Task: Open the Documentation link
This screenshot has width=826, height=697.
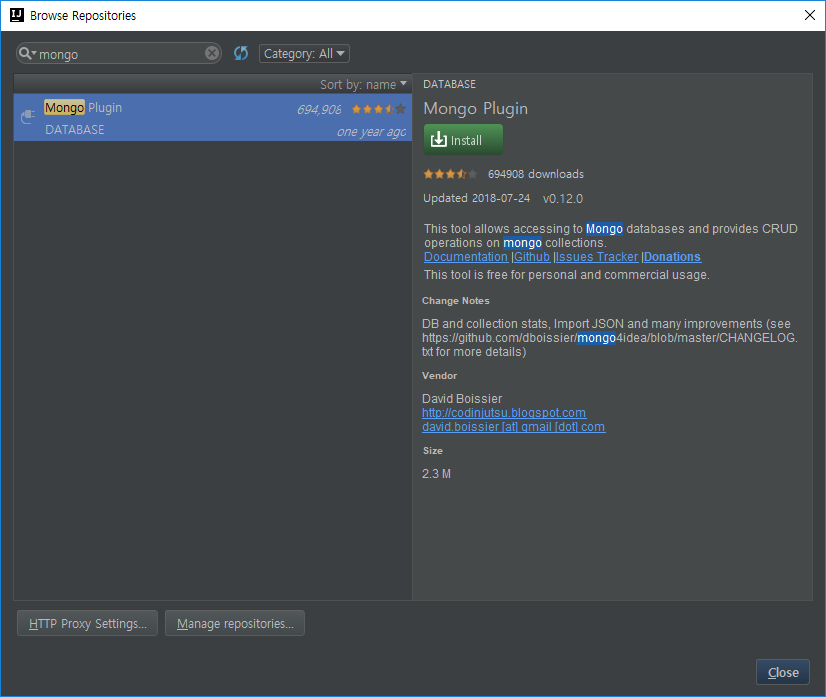Action: pyautogui.click(x=466, y=257)
